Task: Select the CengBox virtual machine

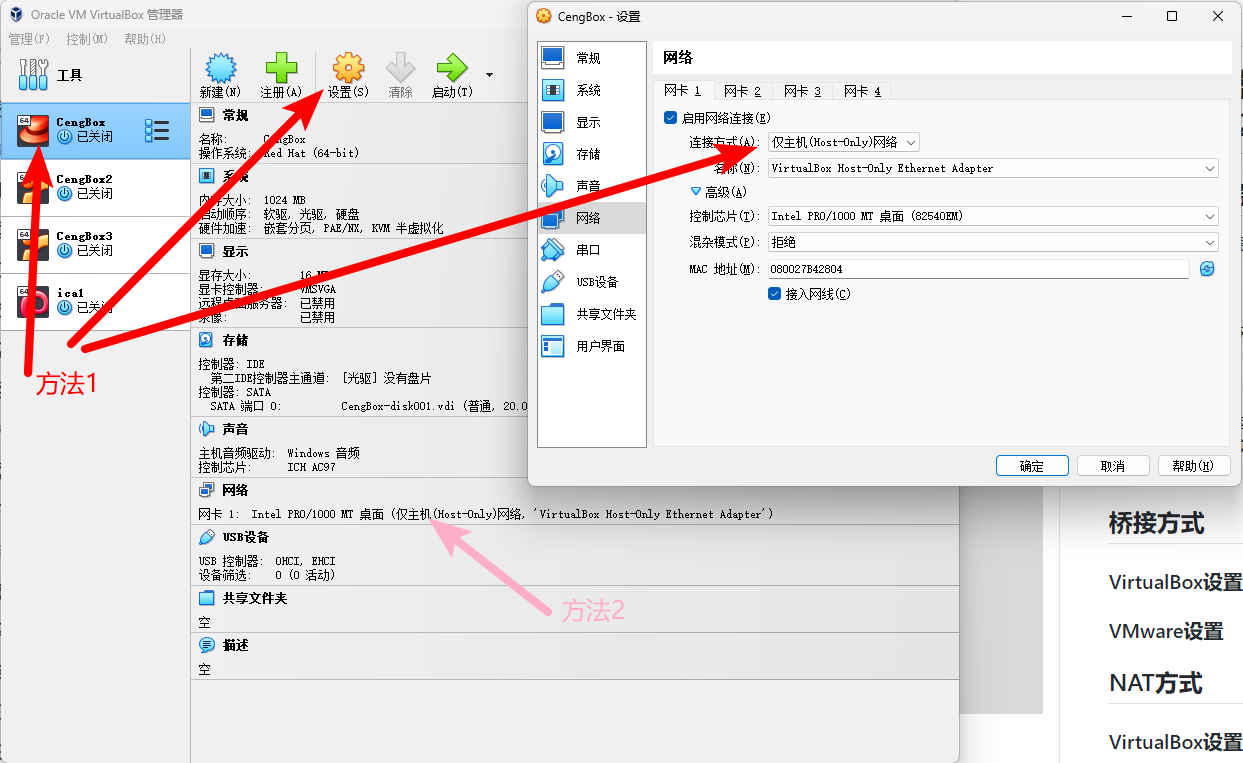Action: coord(95,130)
